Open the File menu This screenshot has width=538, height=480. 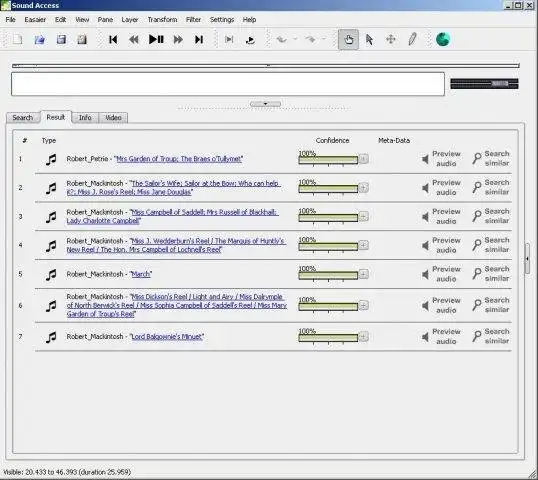11,20
